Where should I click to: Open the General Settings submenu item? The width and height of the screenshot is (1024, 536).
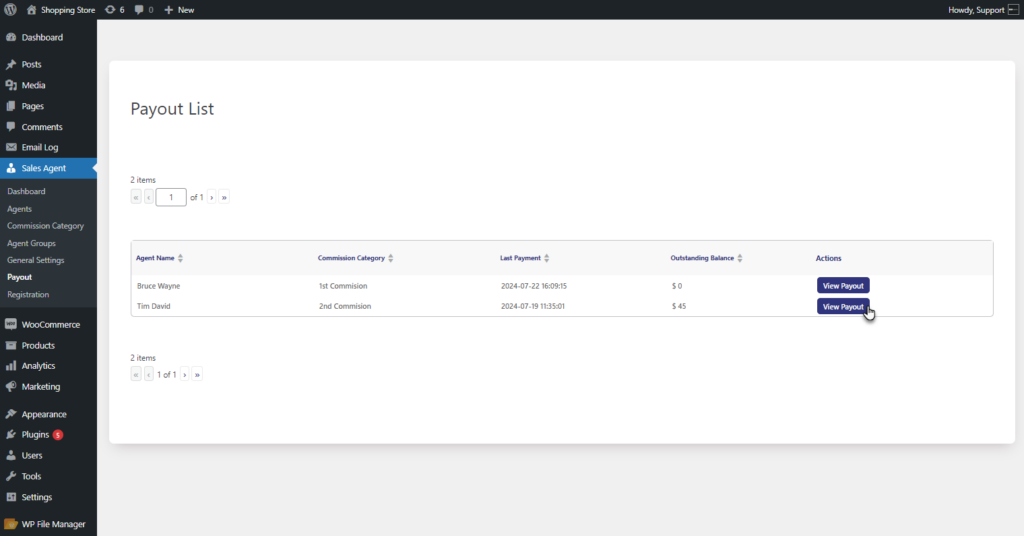(36, 260)
